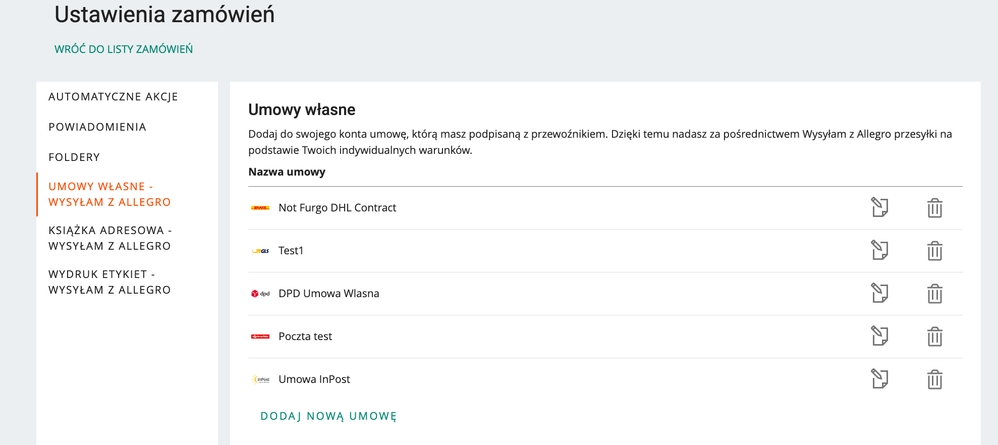Delete the Test1 contract
Viewport: 998px width, 445px height.
coord(934,251)
